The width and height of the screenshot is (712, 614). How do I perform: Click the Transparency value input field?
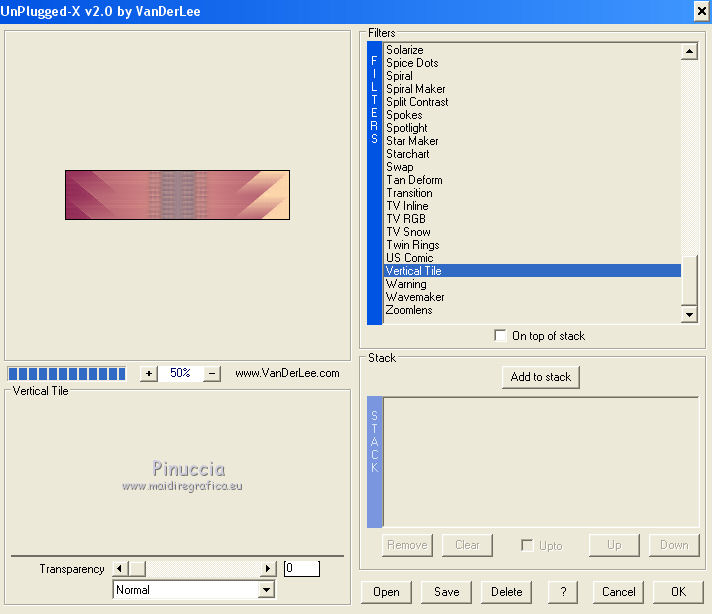click(x=302, y=569)
